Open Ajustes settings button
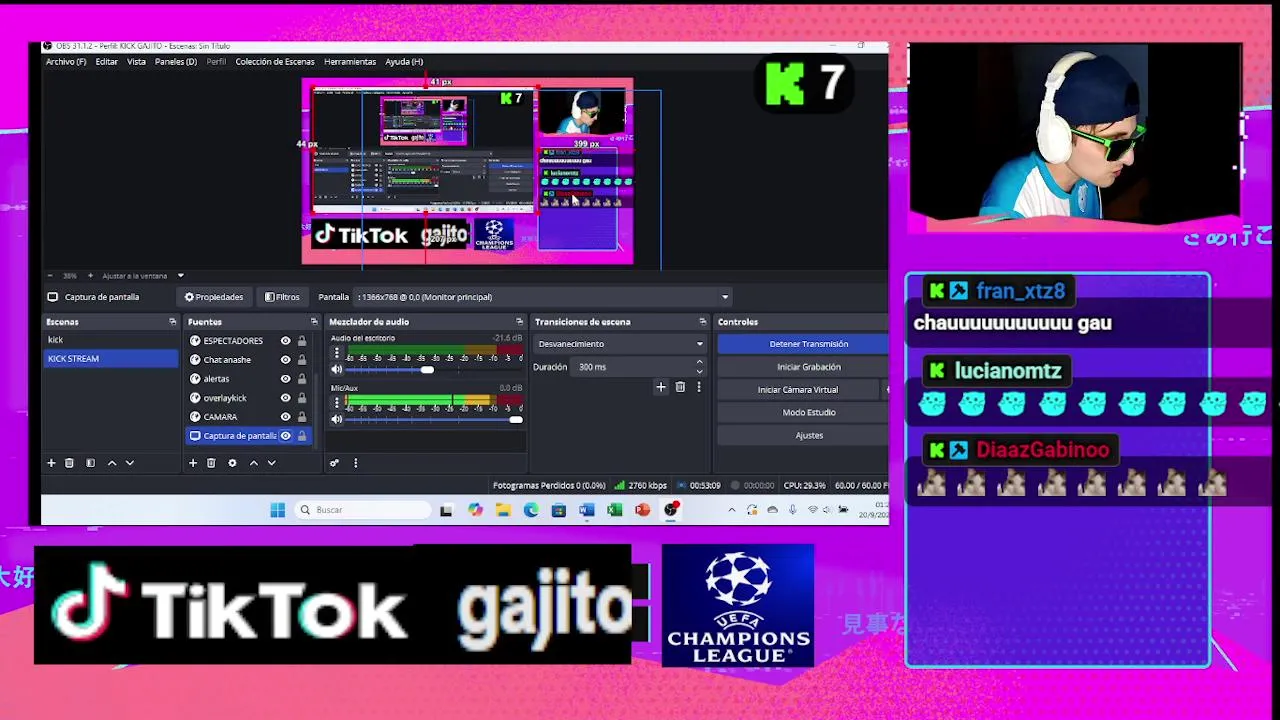This screenshot has width=1280, height=720. click(804, 435)
